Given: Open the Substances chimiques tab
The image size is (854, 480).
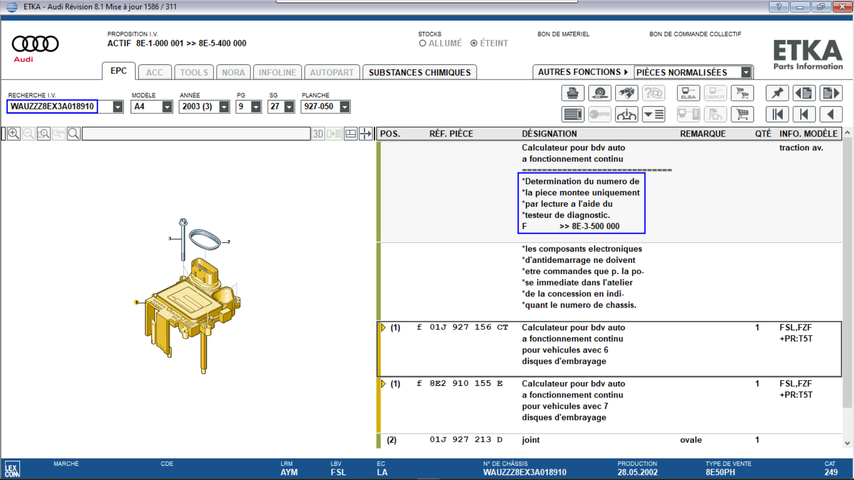Looking at the screenshot, I should [419, 72].
